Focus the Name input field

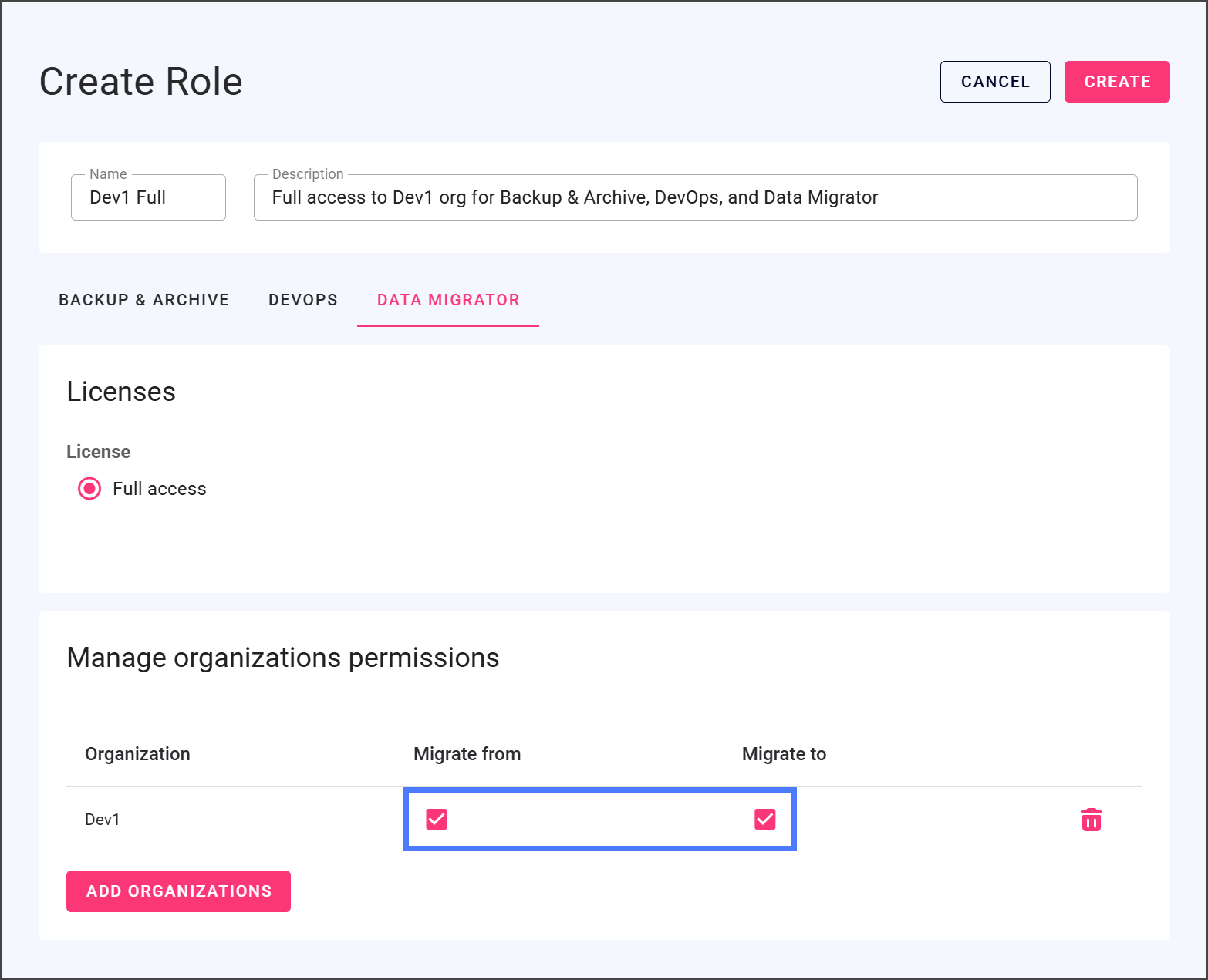[148, 198]
